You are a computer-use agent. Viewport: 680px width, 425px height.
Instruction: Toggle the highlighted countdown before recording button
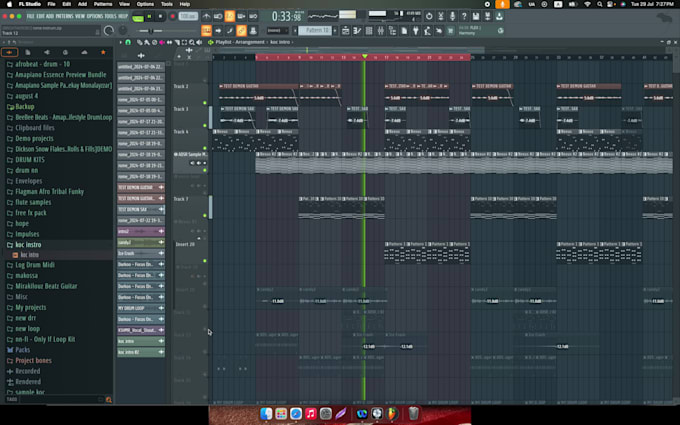coord(229,16)
